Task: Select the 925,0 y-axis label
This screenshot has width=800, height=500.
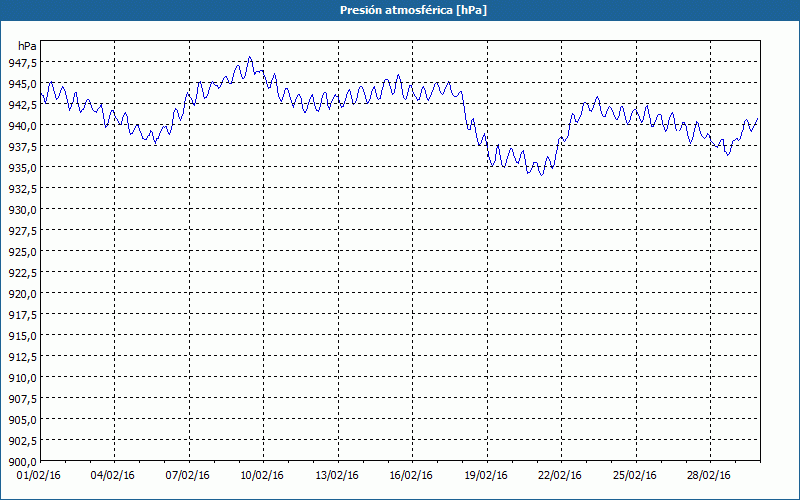Action: pos(22,252)
